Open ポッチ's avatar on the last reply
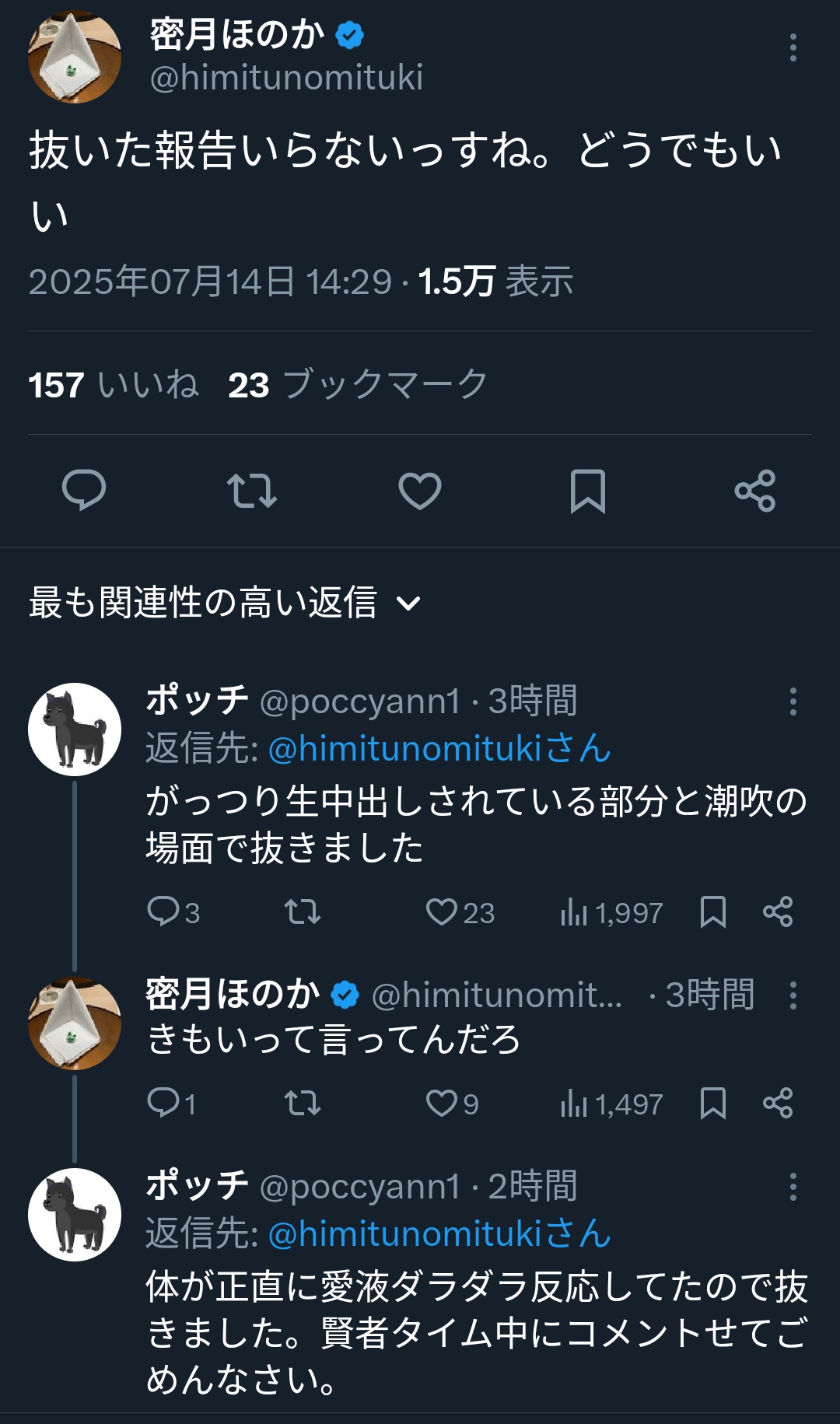This screenshot has height=1424, width=840. coord(75,1214)
